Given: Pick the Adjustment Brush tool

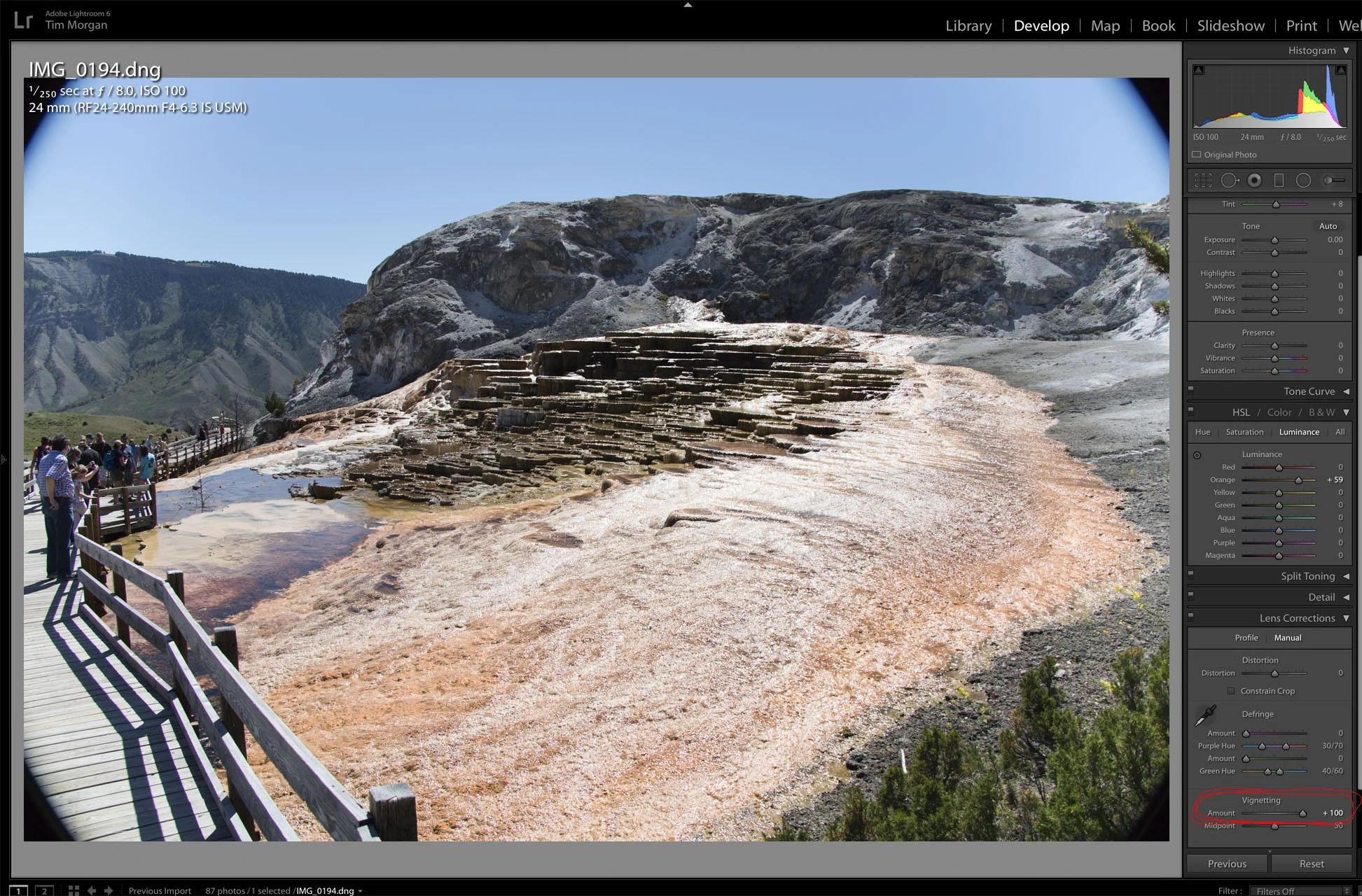Looking at the screenshot, I should 1333,181.
